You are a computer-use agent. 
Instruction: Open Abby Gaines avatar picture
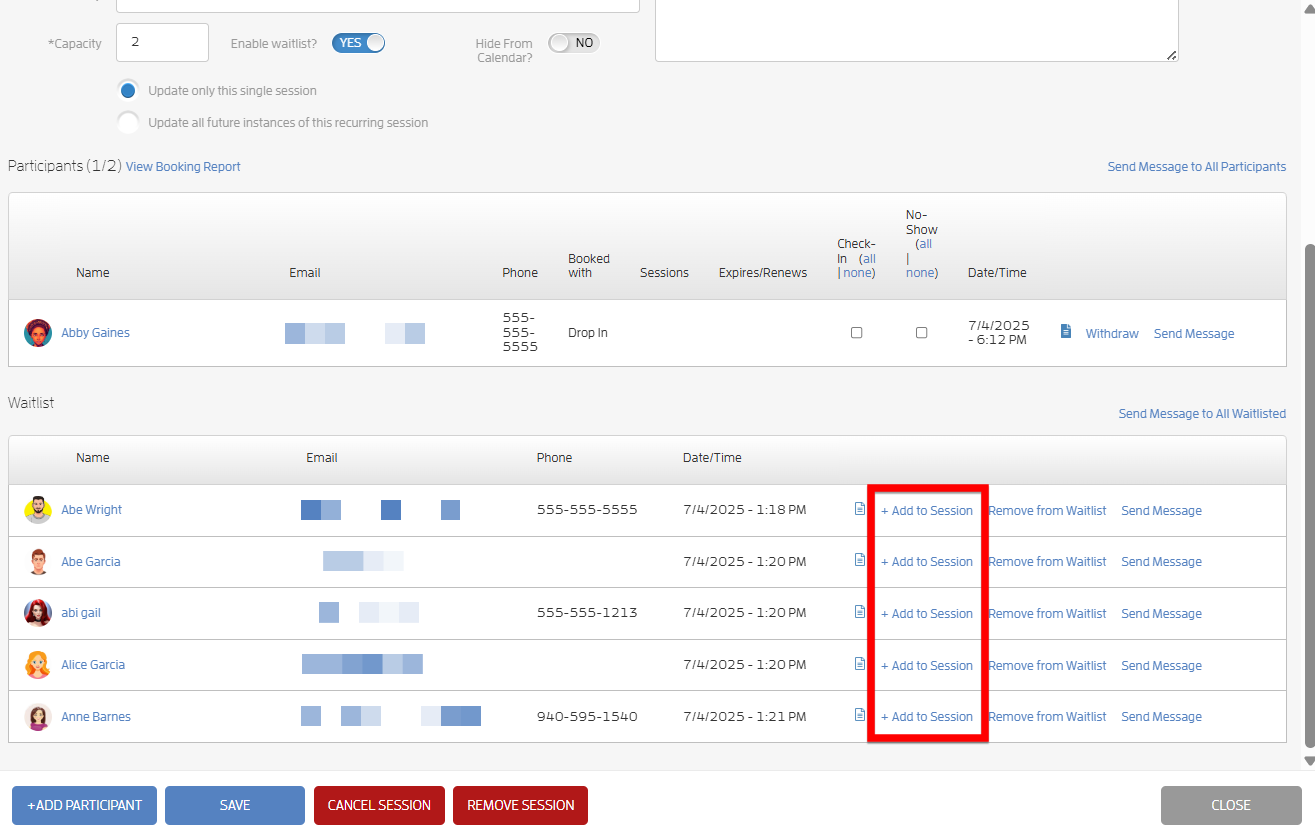(x=38, y=333)
